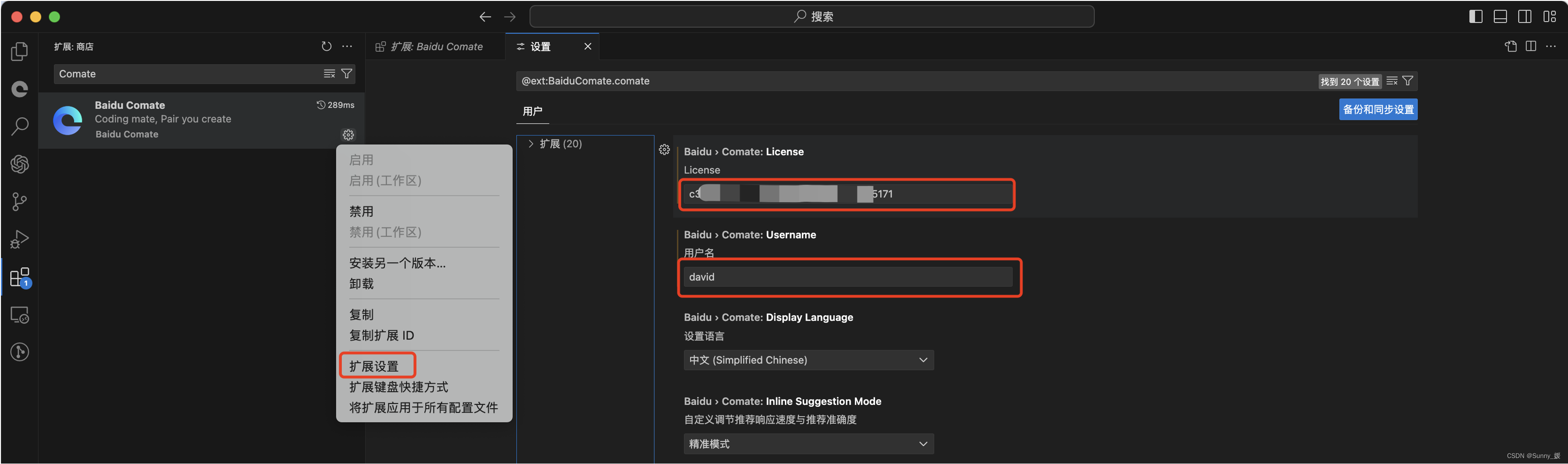Customize layout from title bar icon
1568x464 pixels.
[x=1550, y=16]
